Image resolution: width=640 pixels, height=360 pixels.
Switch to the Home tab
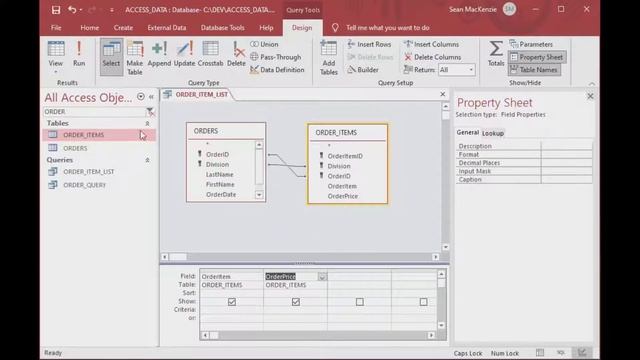click(89, 28)
